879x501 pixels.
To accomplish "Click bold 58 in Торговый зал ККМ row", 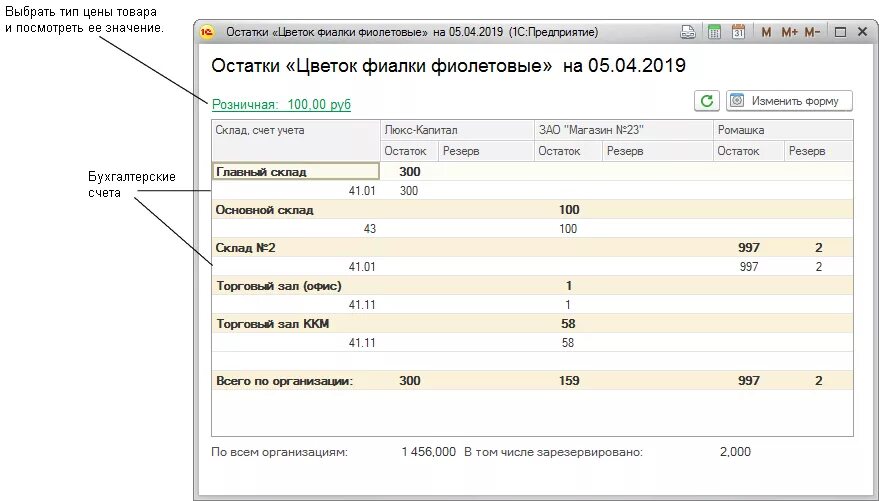I will (568, 324).
